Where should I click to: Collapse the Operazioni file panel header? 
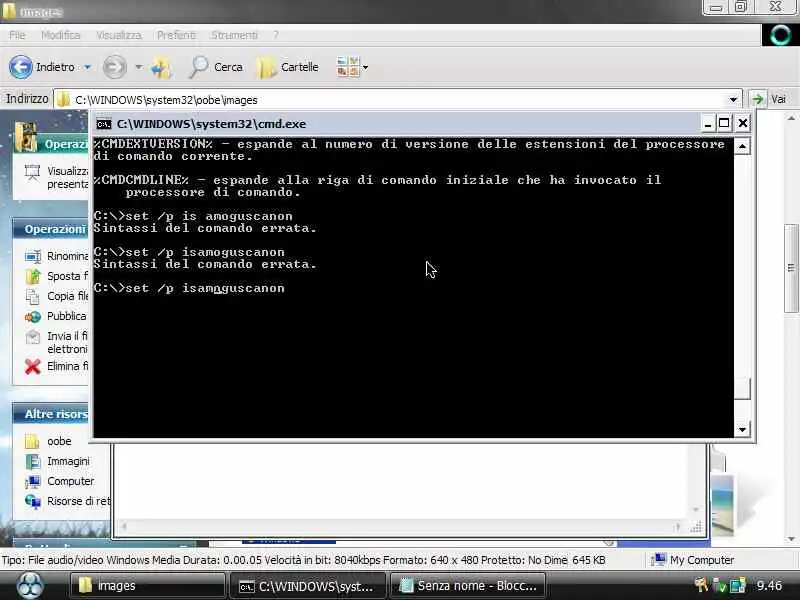point(51,229)
